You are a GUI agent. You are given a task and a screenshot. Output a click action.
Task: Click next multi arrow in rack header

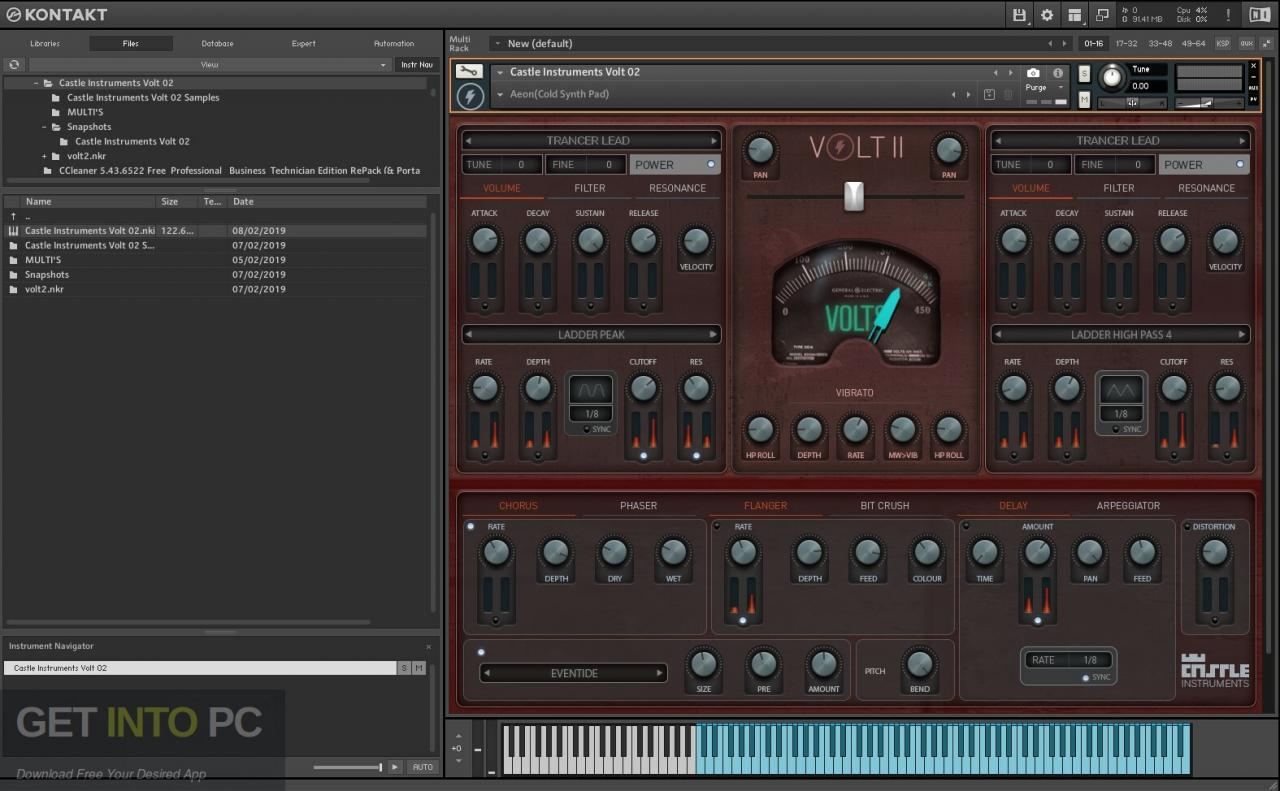tap(1065, 44)
